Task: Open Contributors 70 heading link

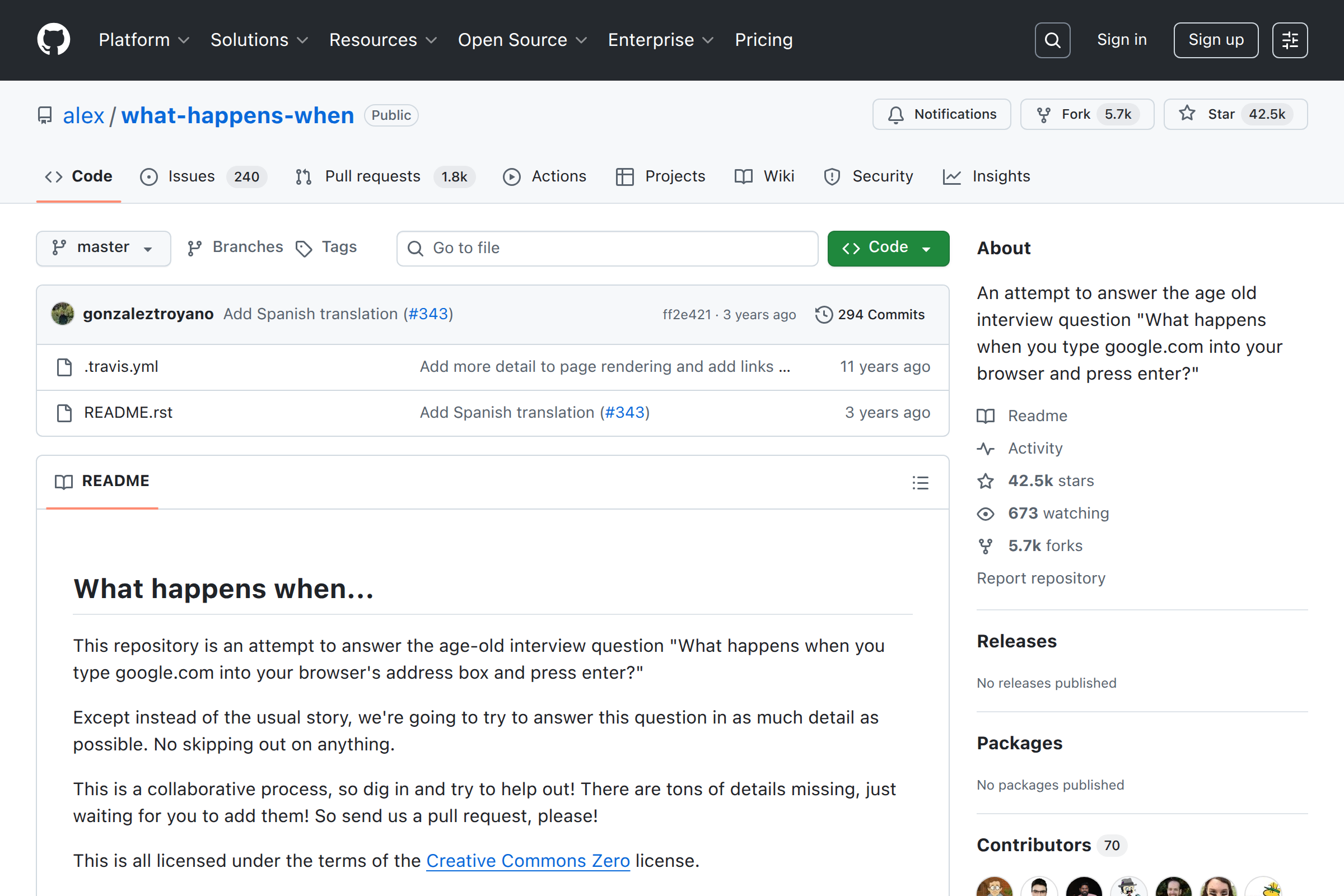Action: click(x=1052, y=845)
